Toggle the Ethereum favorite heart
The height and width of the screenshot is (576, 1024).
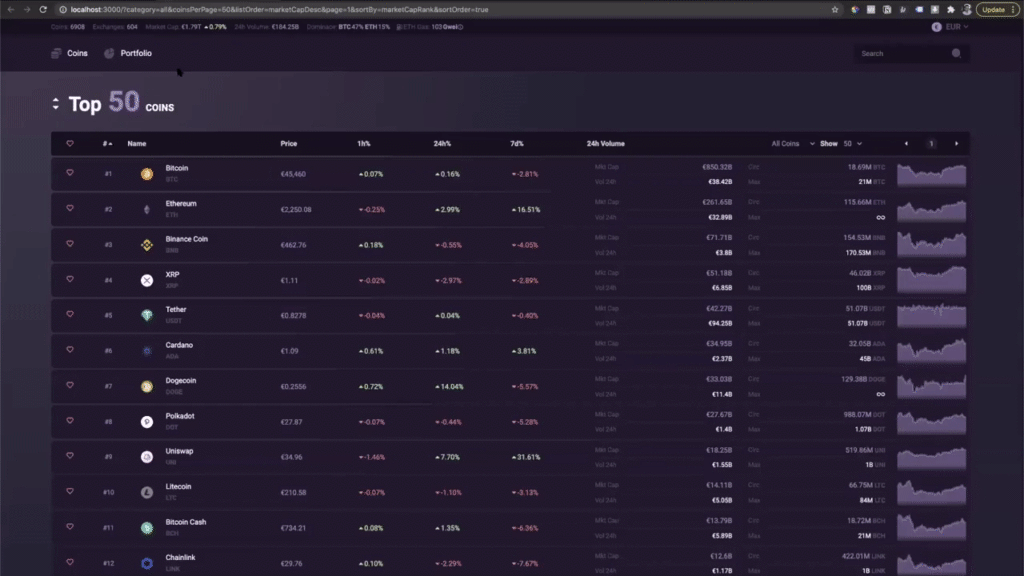tap(70, 208)
